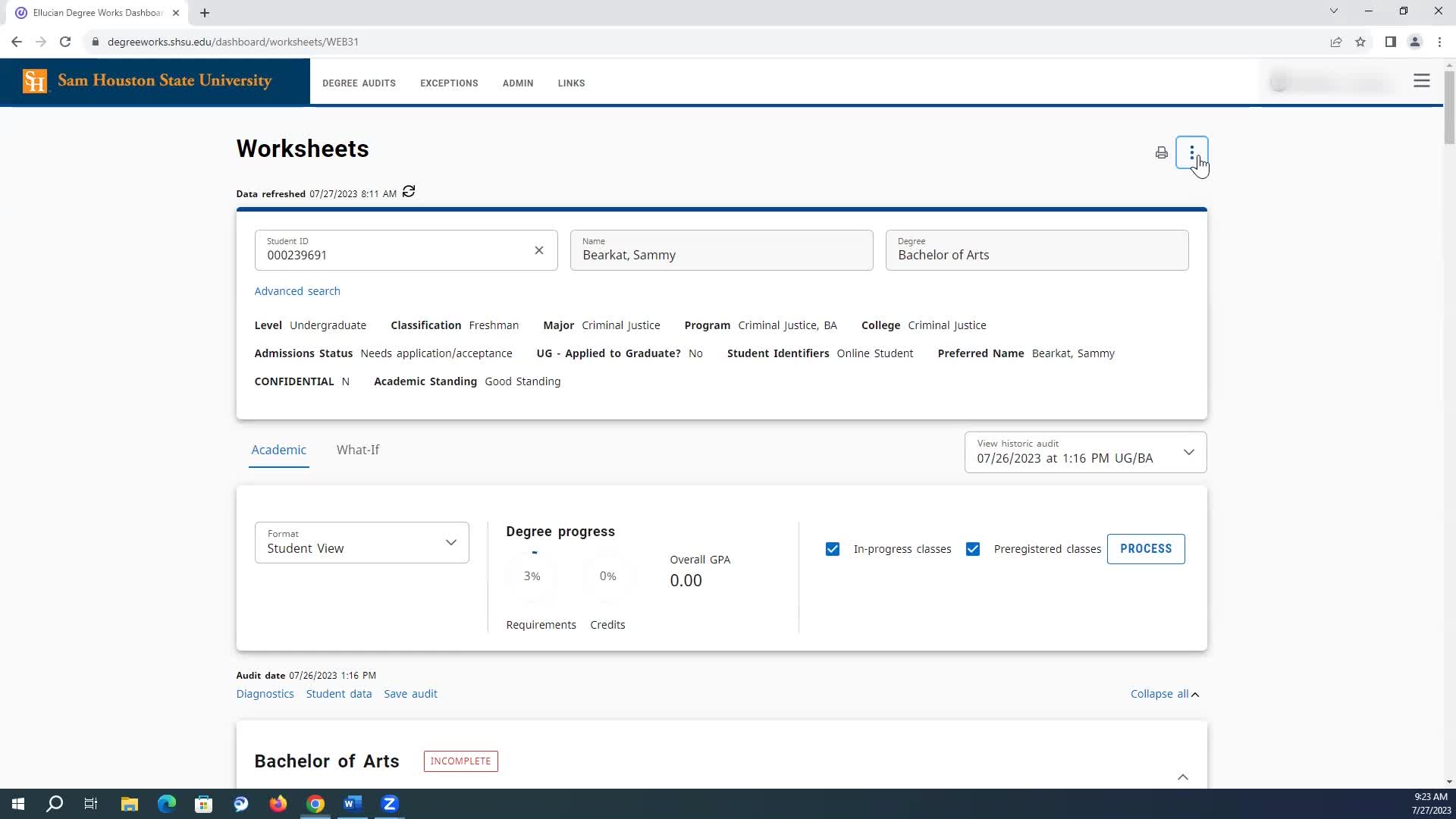Click the 'Criminal Justice, BA' program text
This screenshot has height=819, width=1456.
click(x=787, y=325)
